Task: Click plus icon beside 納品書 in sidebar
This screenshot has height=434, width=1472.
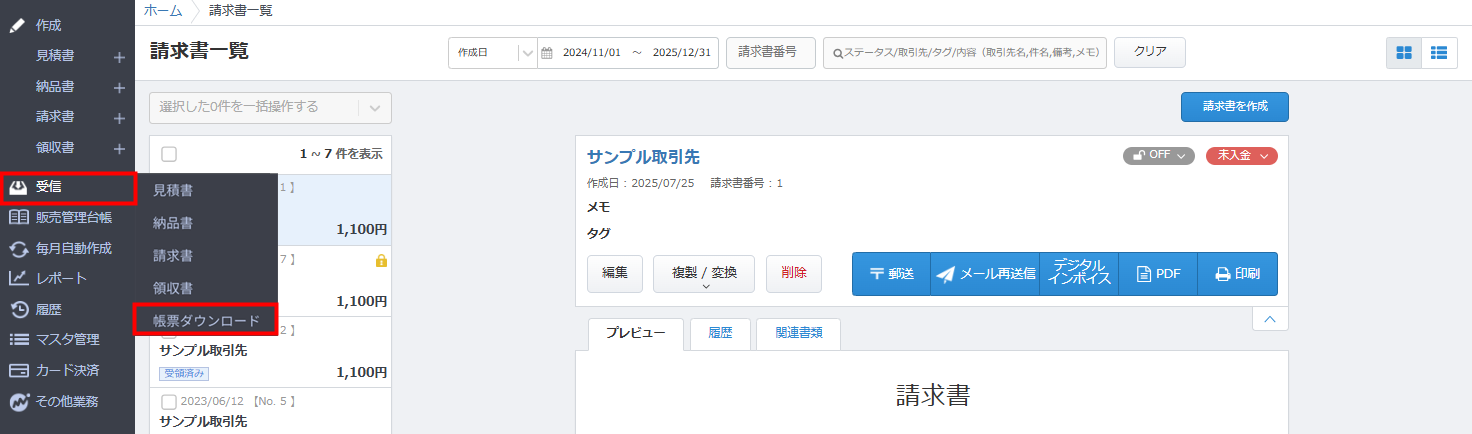Action: pos(119,88)
